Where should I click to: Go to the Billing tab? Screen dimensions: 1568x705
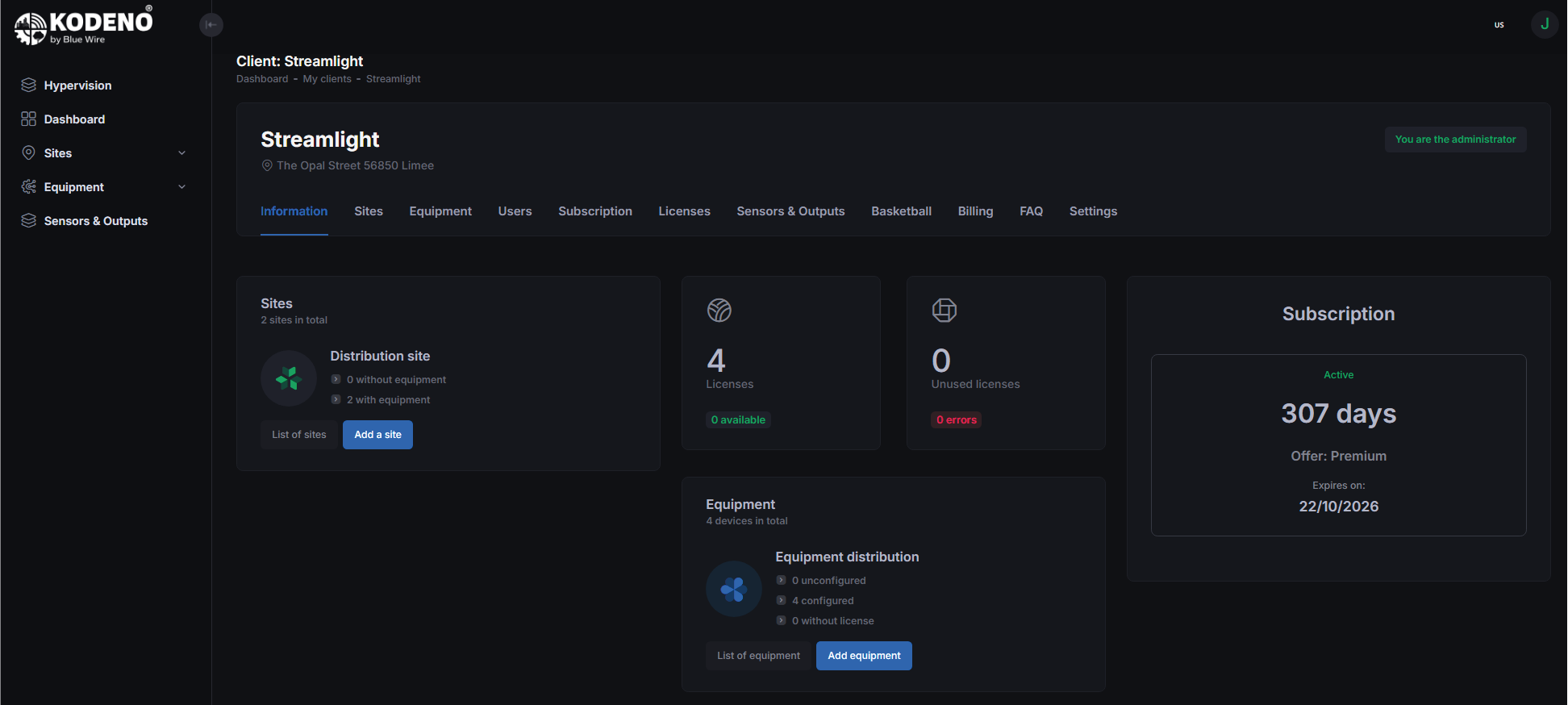point(975,211)
